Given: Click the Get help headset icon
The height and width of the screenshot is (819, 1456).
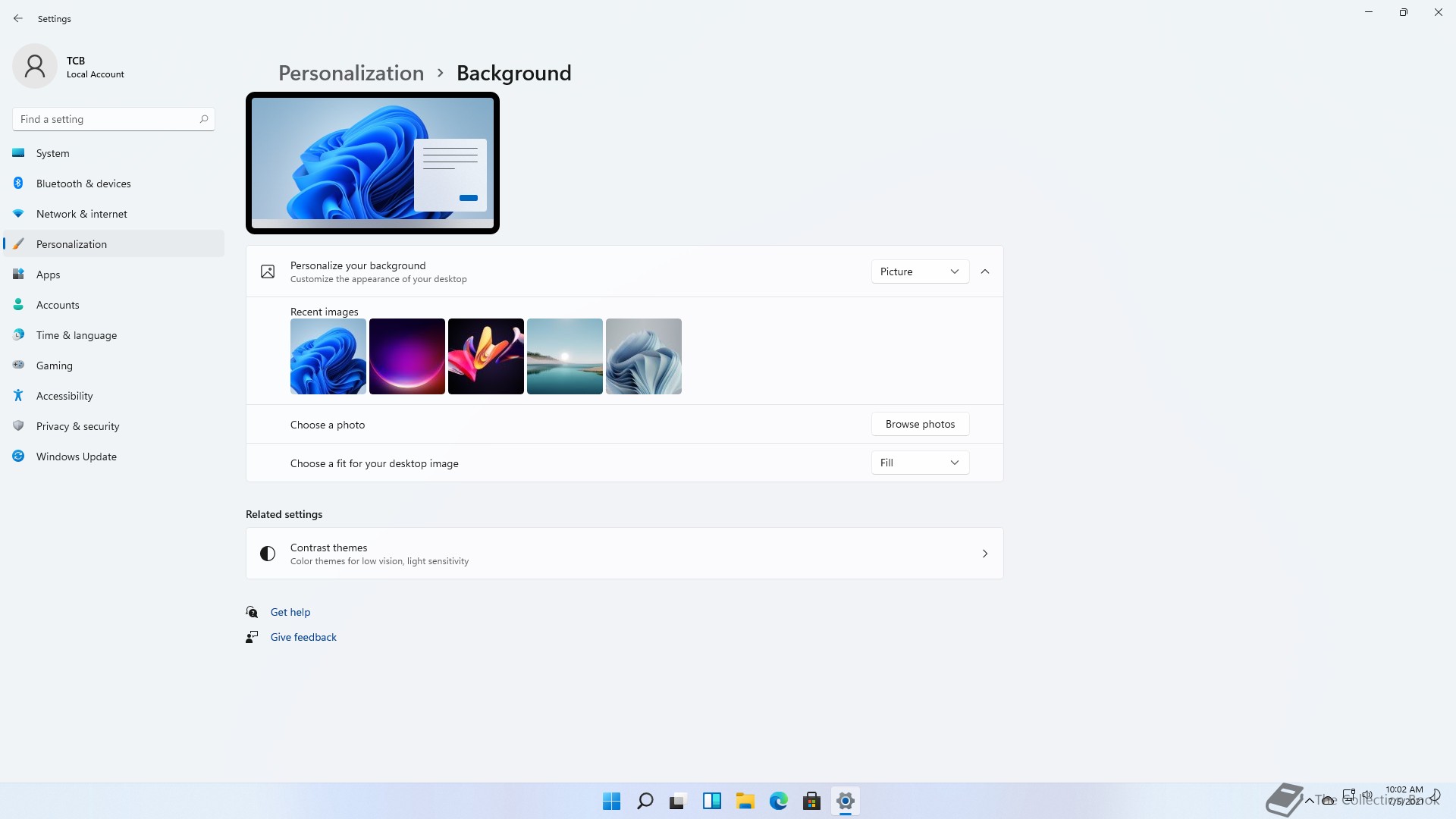Looking at the screenshot, I should (x=252, y=612).
